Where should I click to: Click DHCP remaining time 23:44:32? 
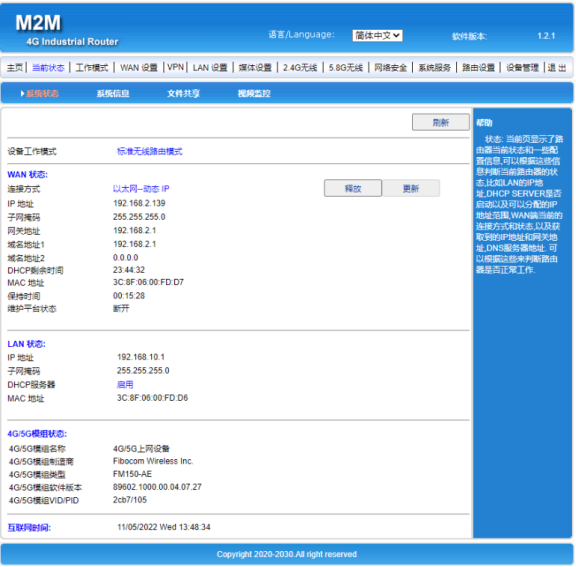129,270
